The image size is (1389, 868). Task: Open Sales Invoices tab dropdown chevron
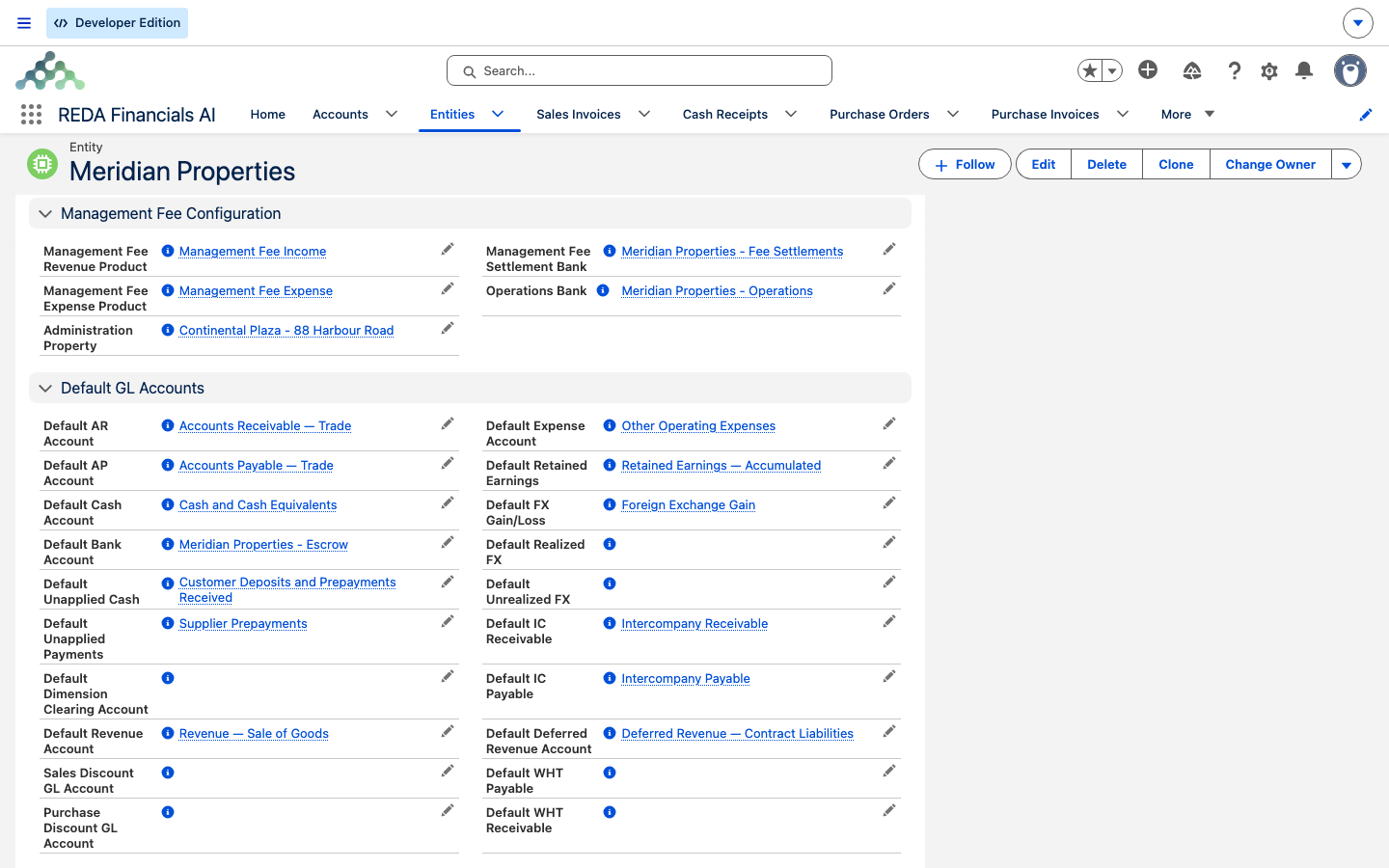pyautogui.click(x=644, y=114)
